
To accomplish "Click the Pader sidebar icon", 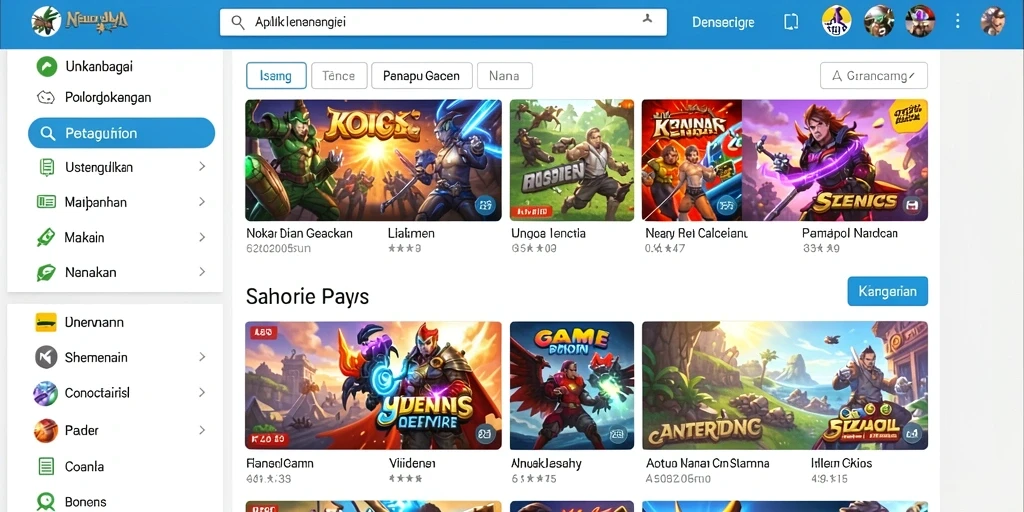I will click(x=46, y=430).
